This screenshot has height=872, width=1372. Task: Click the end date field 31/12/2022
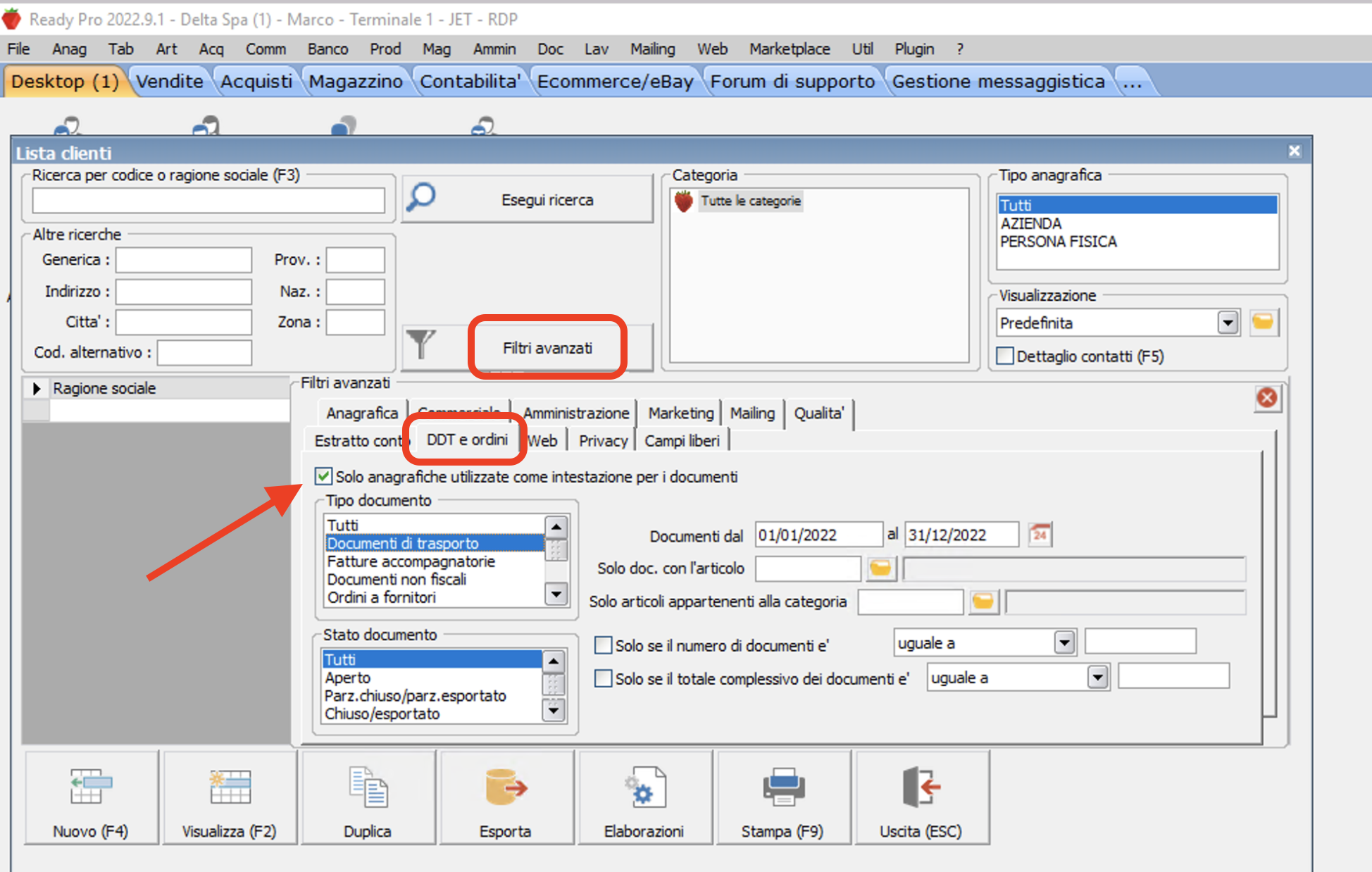961,535
